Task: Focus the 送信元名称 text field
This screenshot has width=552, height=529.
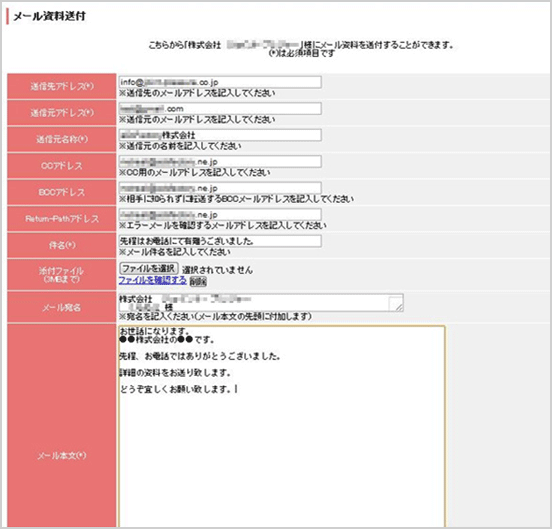Action: coord(220,135)
